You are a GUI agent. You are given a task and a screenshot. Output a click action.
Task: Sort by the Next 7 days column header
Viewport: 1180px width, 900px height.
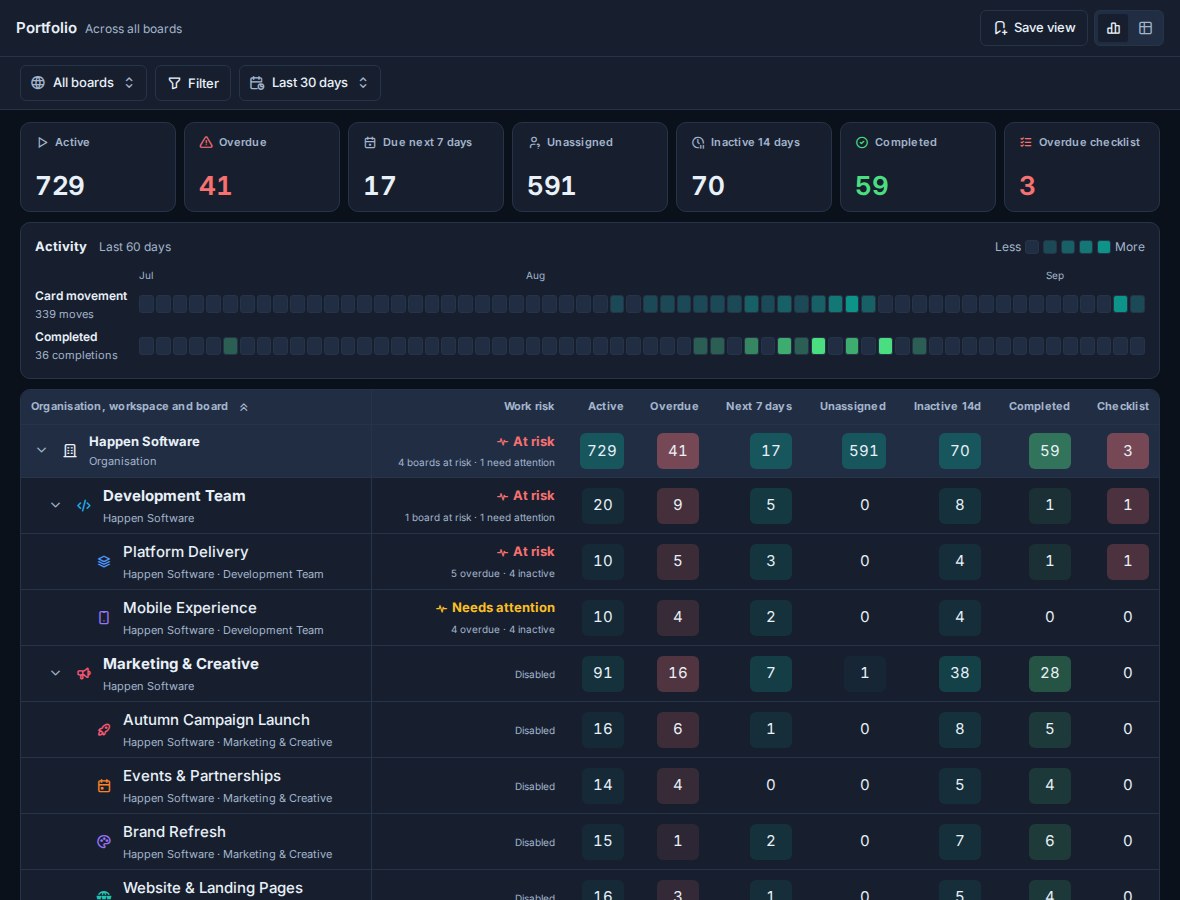pos(759,406)
